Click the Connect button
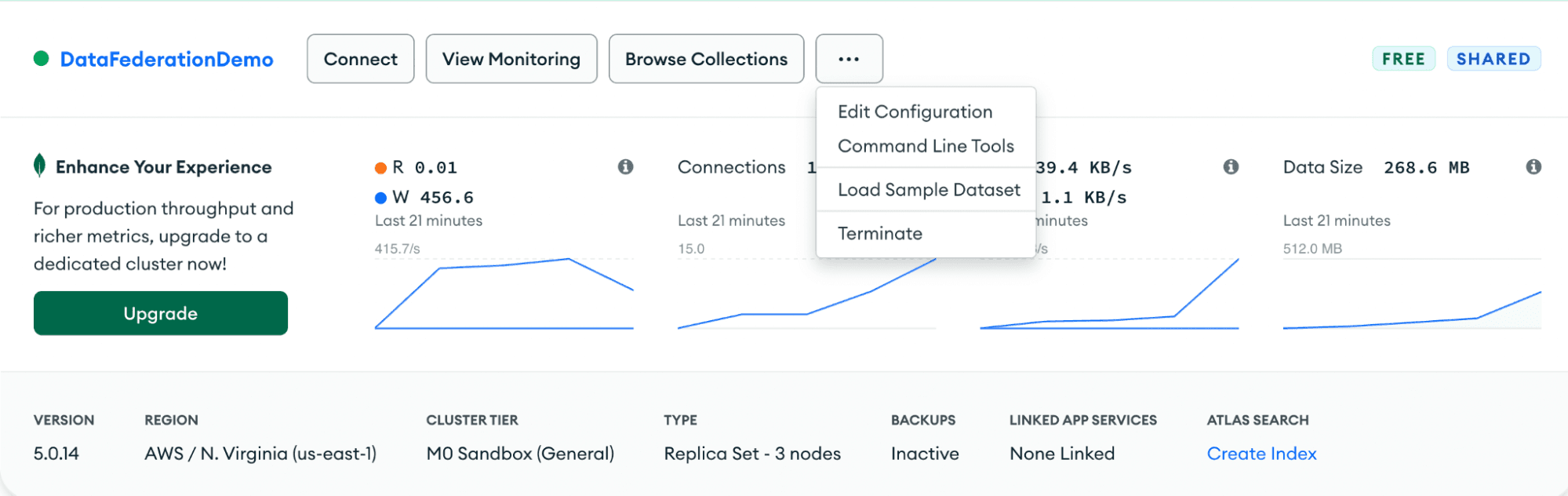Image resolution: width=1568 pixels, height=496 pixels. [x=360, y=59]
